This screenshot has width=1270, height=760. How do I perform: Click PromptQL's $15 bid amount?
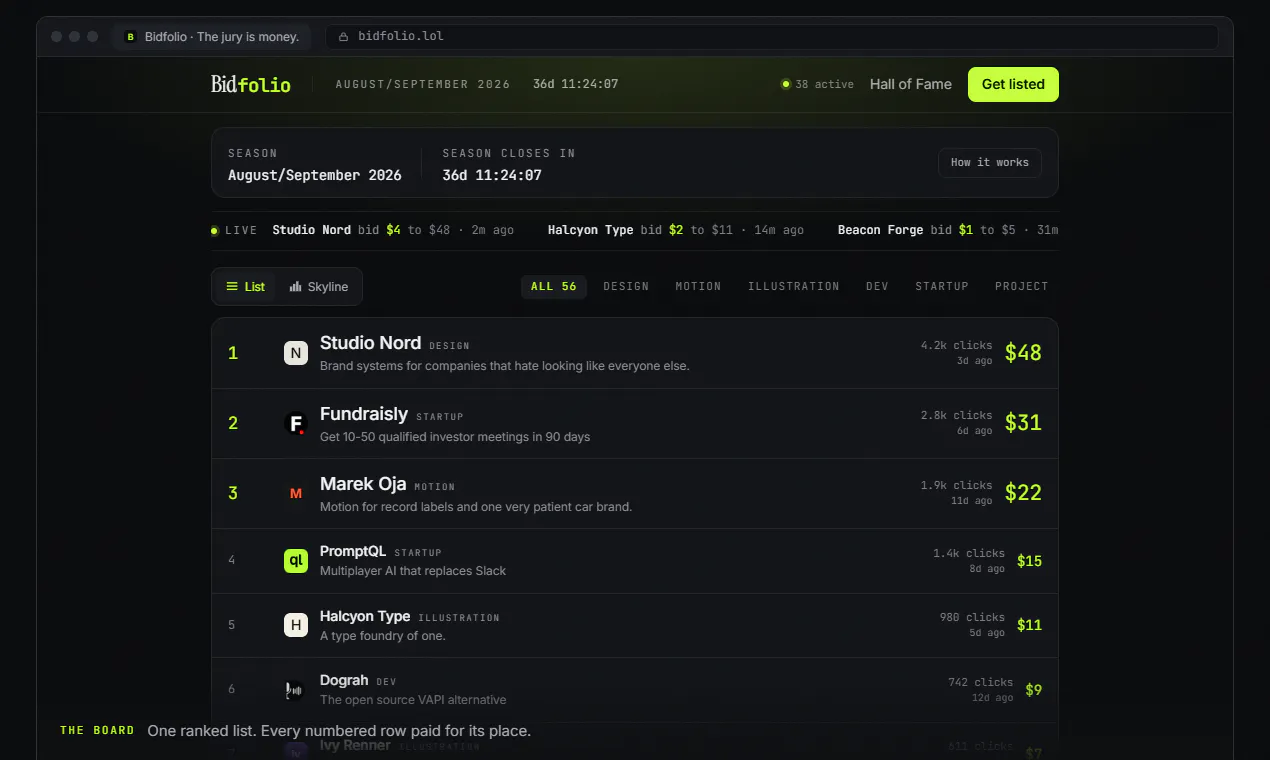1029,561
